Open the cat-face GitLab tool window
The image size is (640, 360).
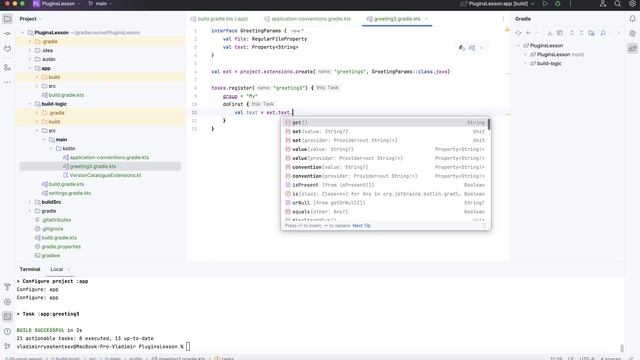[7, 48]
